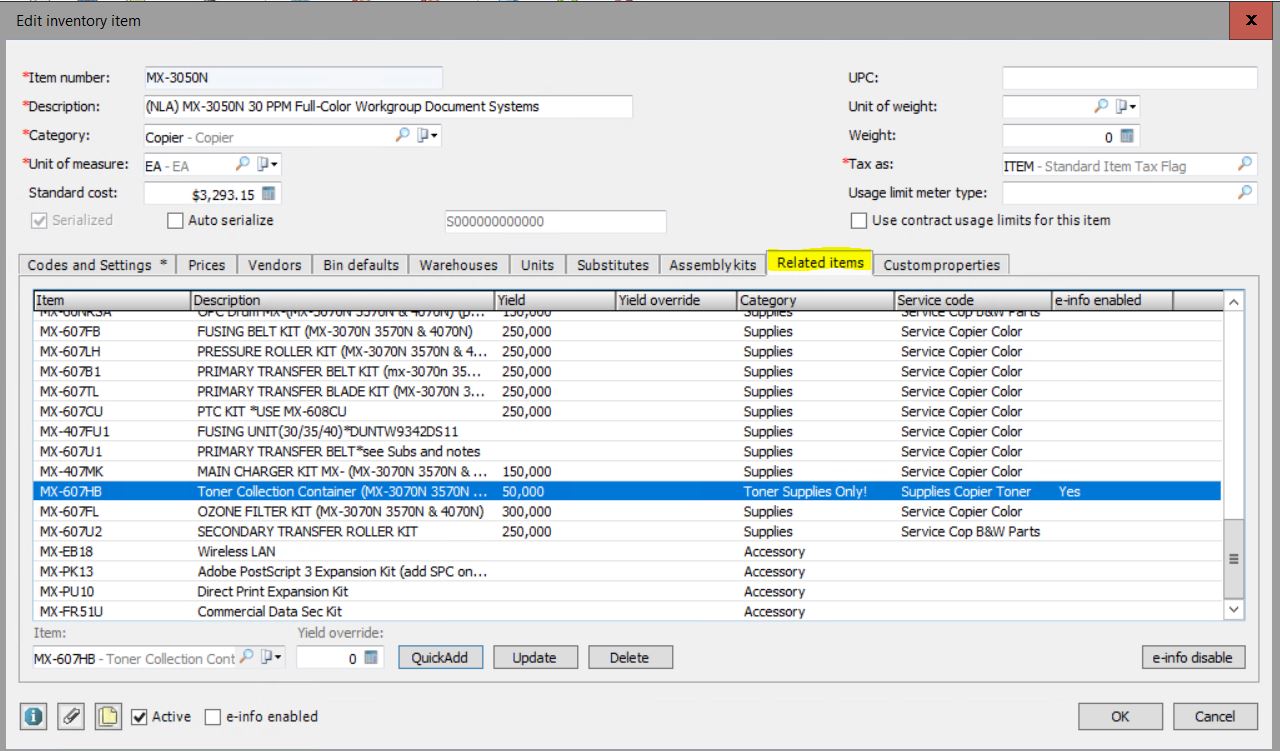Enable the e-info enabled checkbox at bottom
1280x751 pixels.
tap(212, 716)
